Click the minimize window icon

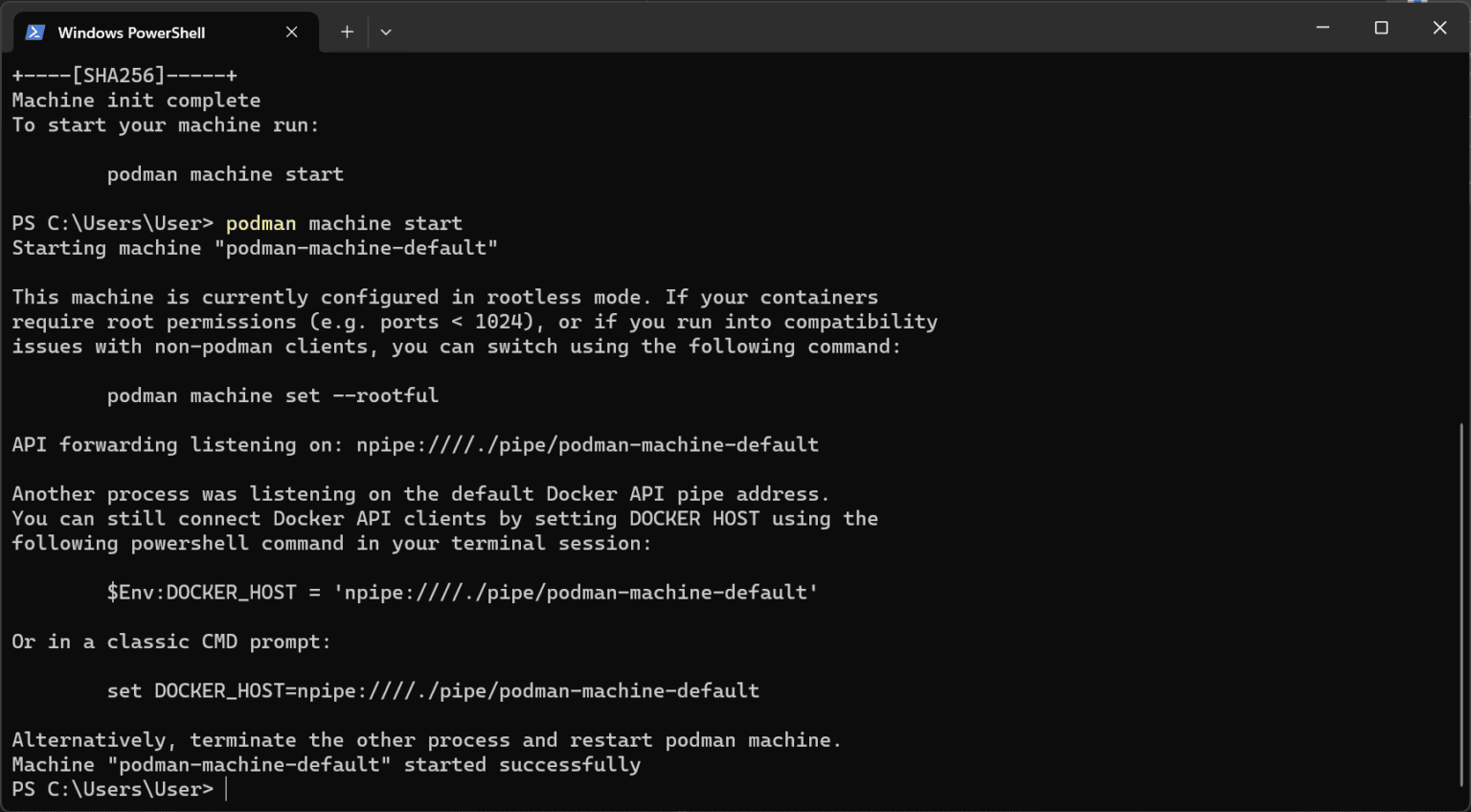pos(1323,27)
